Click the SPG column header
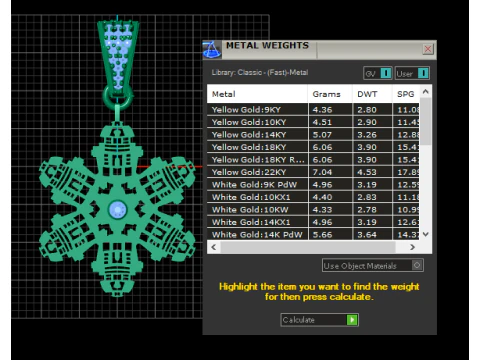 coord(406,94)
